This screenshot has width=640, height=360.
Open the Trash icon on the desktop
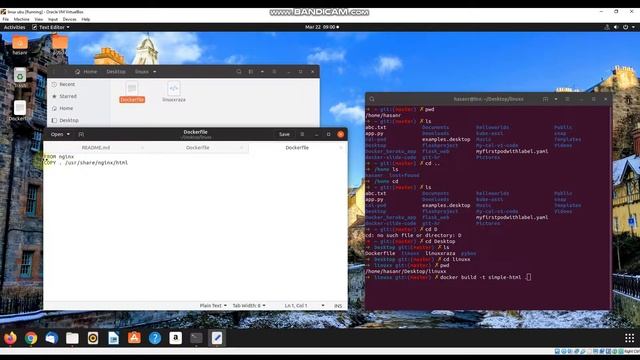tap(20, 78)
